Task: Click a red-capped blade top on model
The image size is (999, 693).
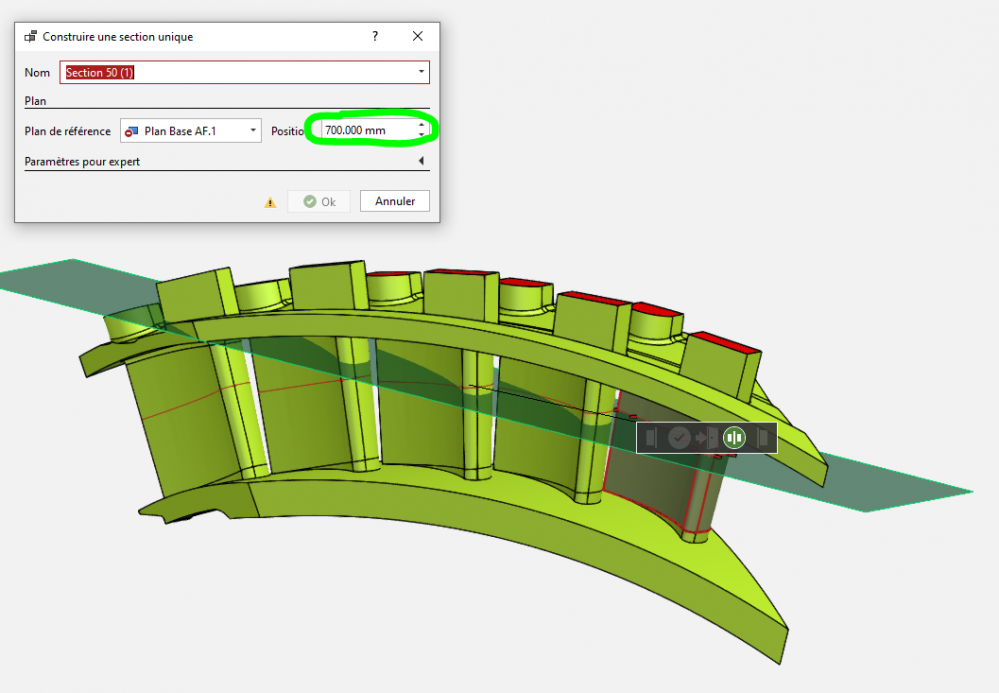Action: [728, 343]
